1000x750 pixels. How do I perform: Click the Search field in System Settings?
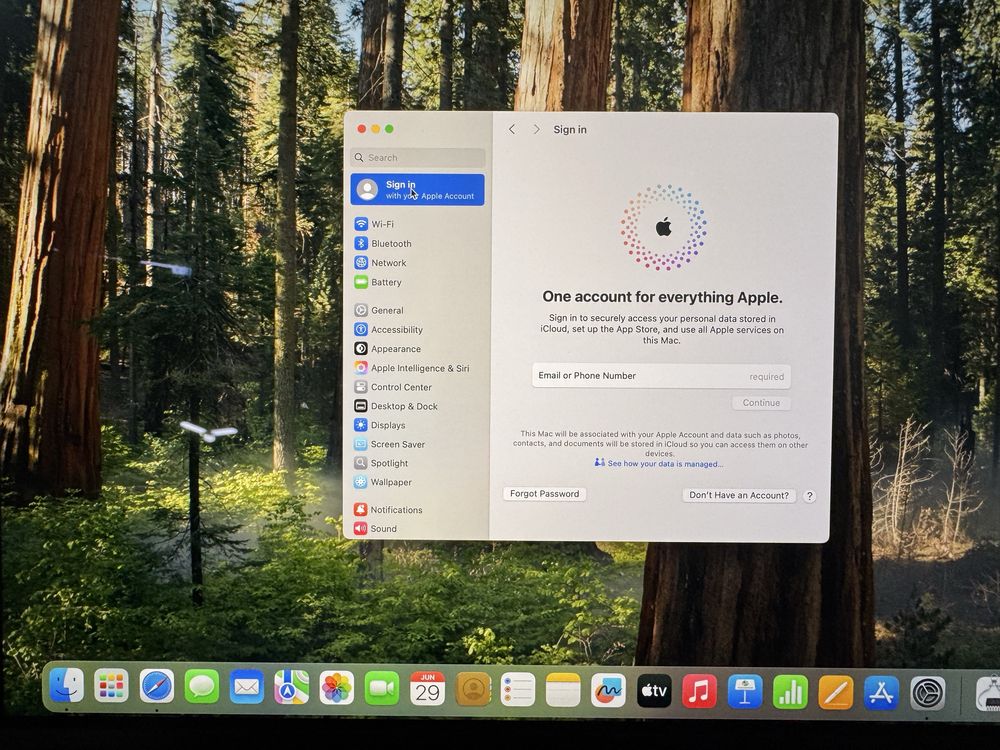418,158
